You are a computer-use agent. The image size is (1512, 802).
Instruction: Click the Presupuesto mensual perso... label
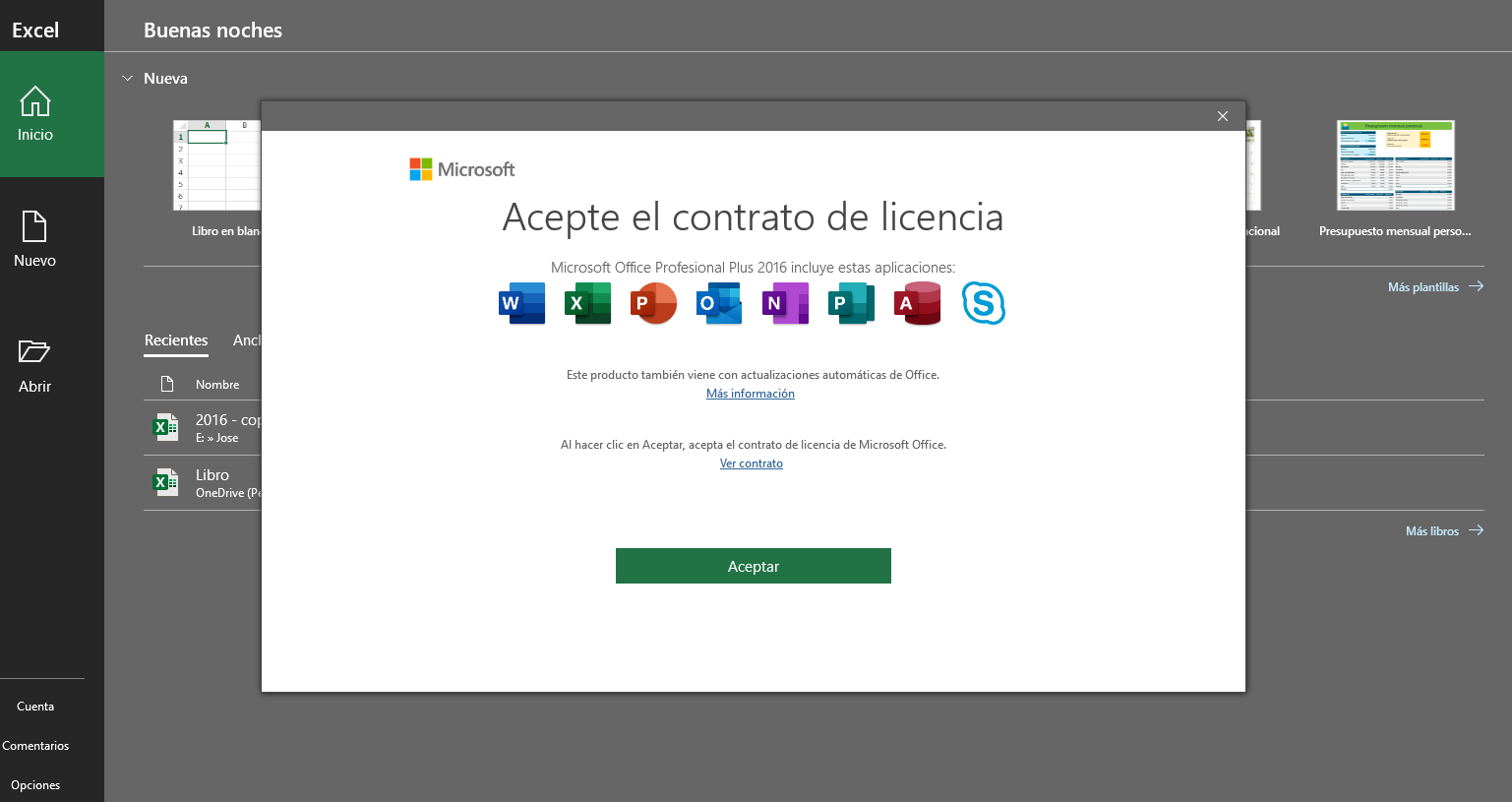[x=1395, y=231]
